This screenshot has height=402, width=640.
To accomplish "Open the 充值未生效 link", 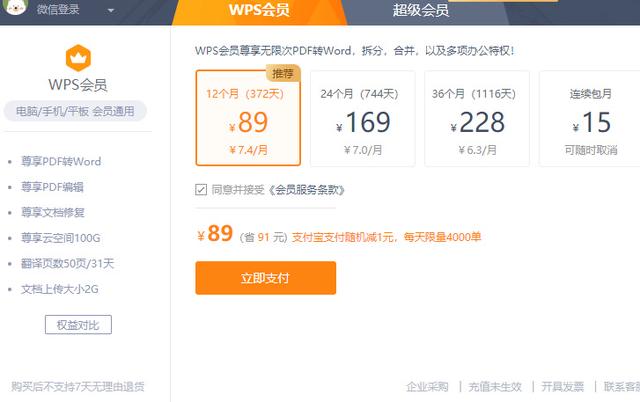I will click(x=495, y=386).
